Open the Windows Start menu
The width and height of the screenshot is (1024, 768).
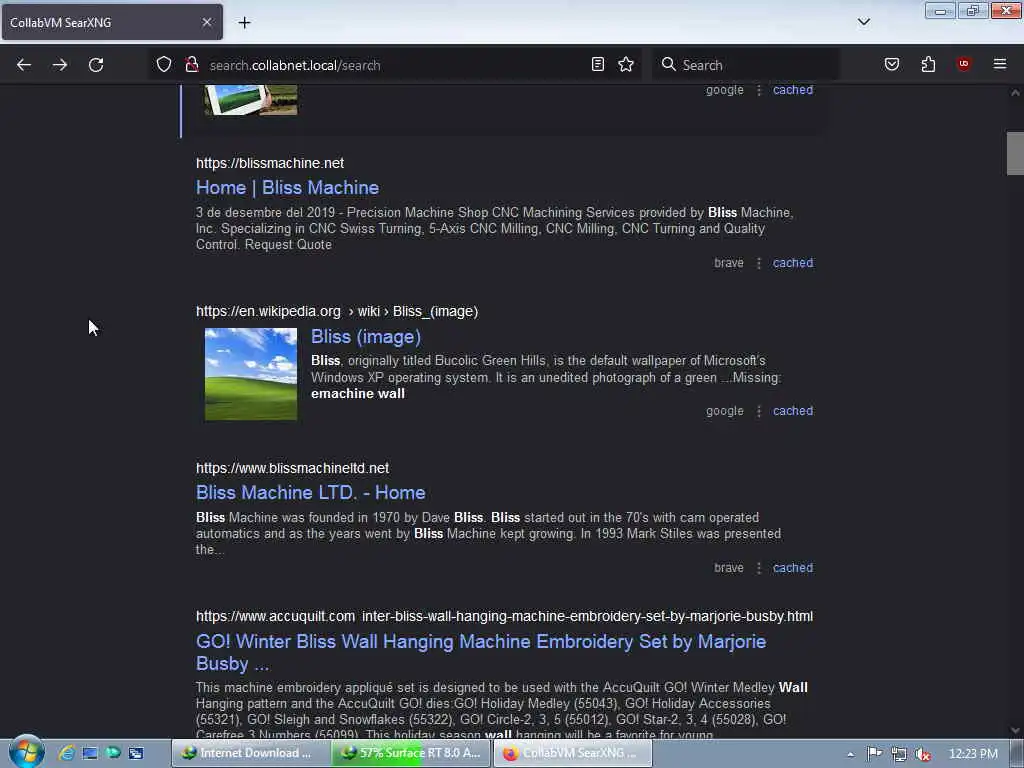[27, 752]
